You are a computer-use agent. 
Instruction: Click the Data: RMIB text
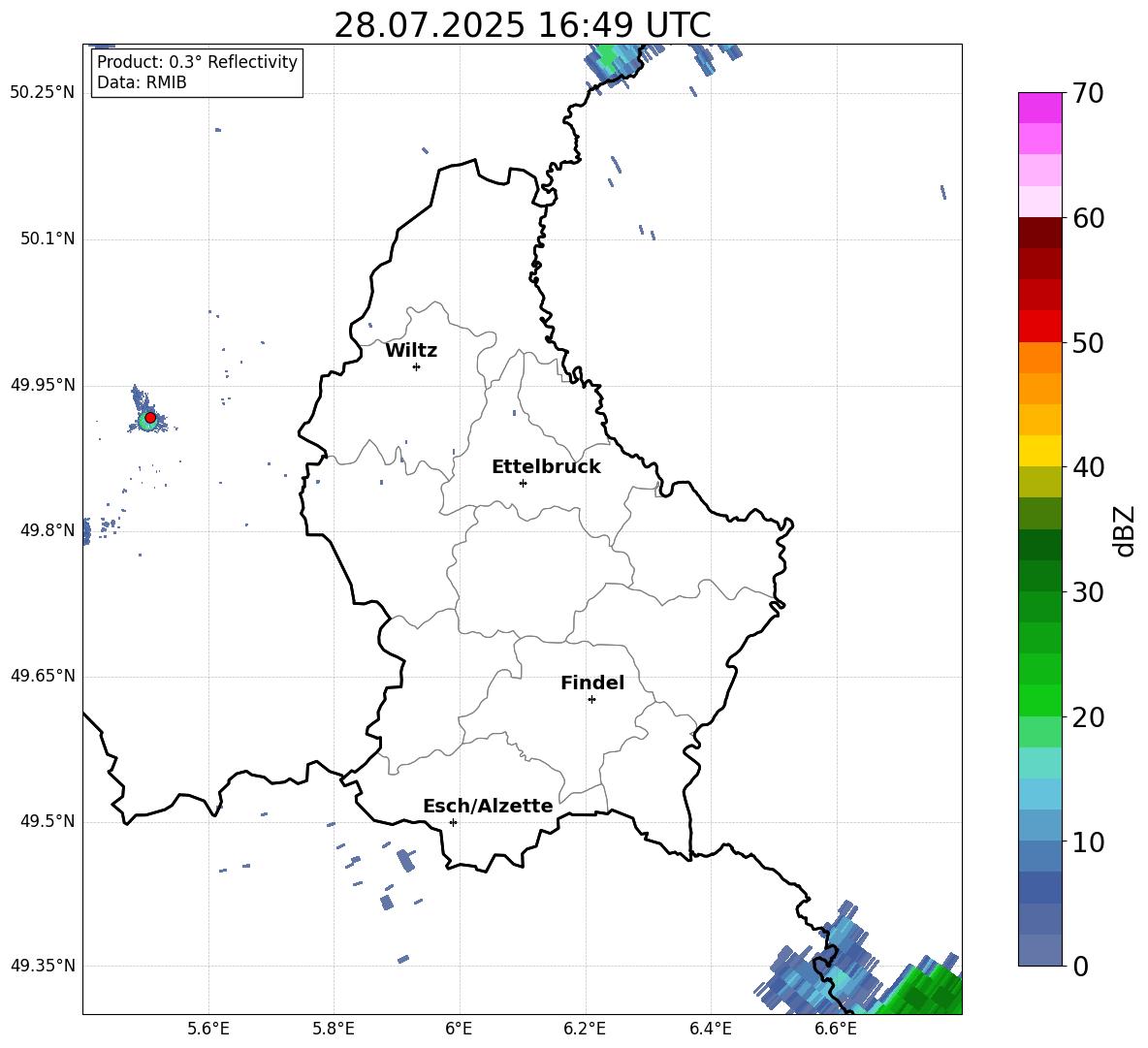coord(142,82)
